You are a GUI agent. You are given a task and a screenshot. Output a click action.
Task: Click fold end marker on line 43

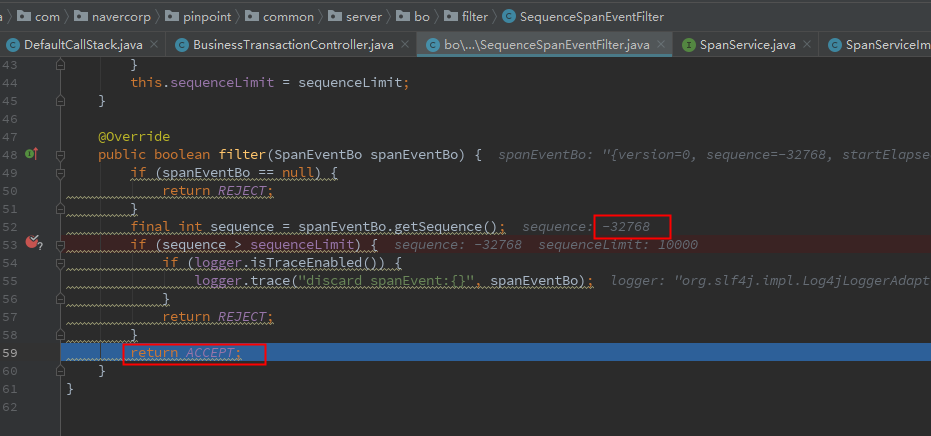(60, 65)
